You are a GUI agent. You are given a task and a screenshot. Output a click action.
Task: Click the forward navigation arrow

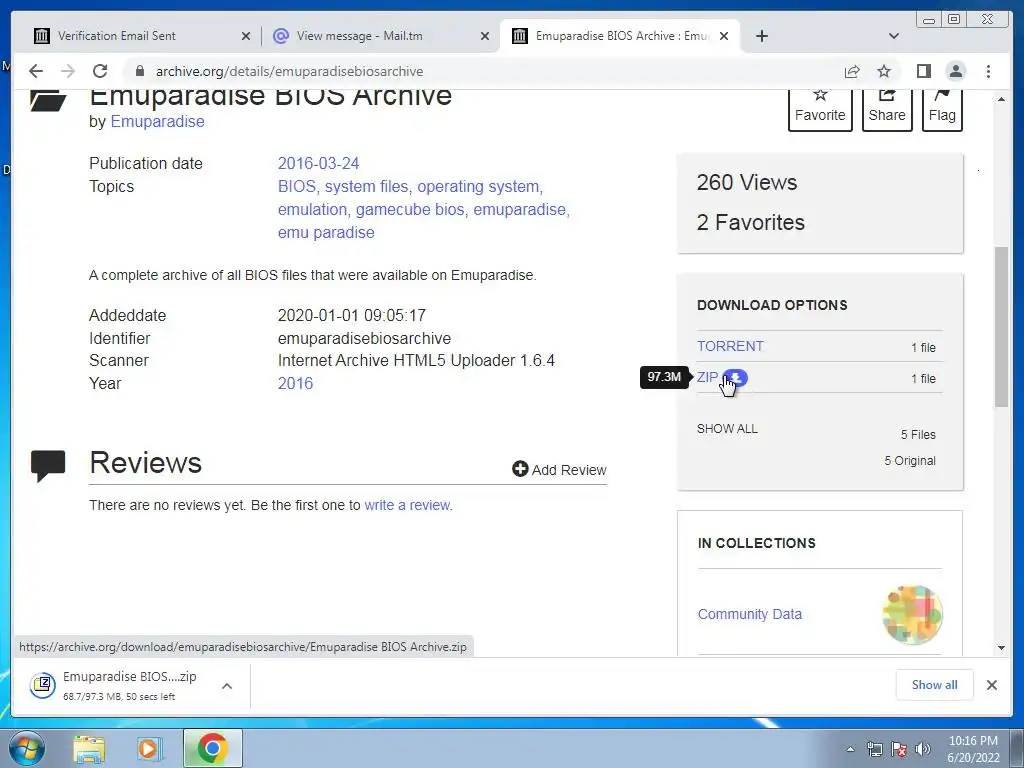click(68, 71)
